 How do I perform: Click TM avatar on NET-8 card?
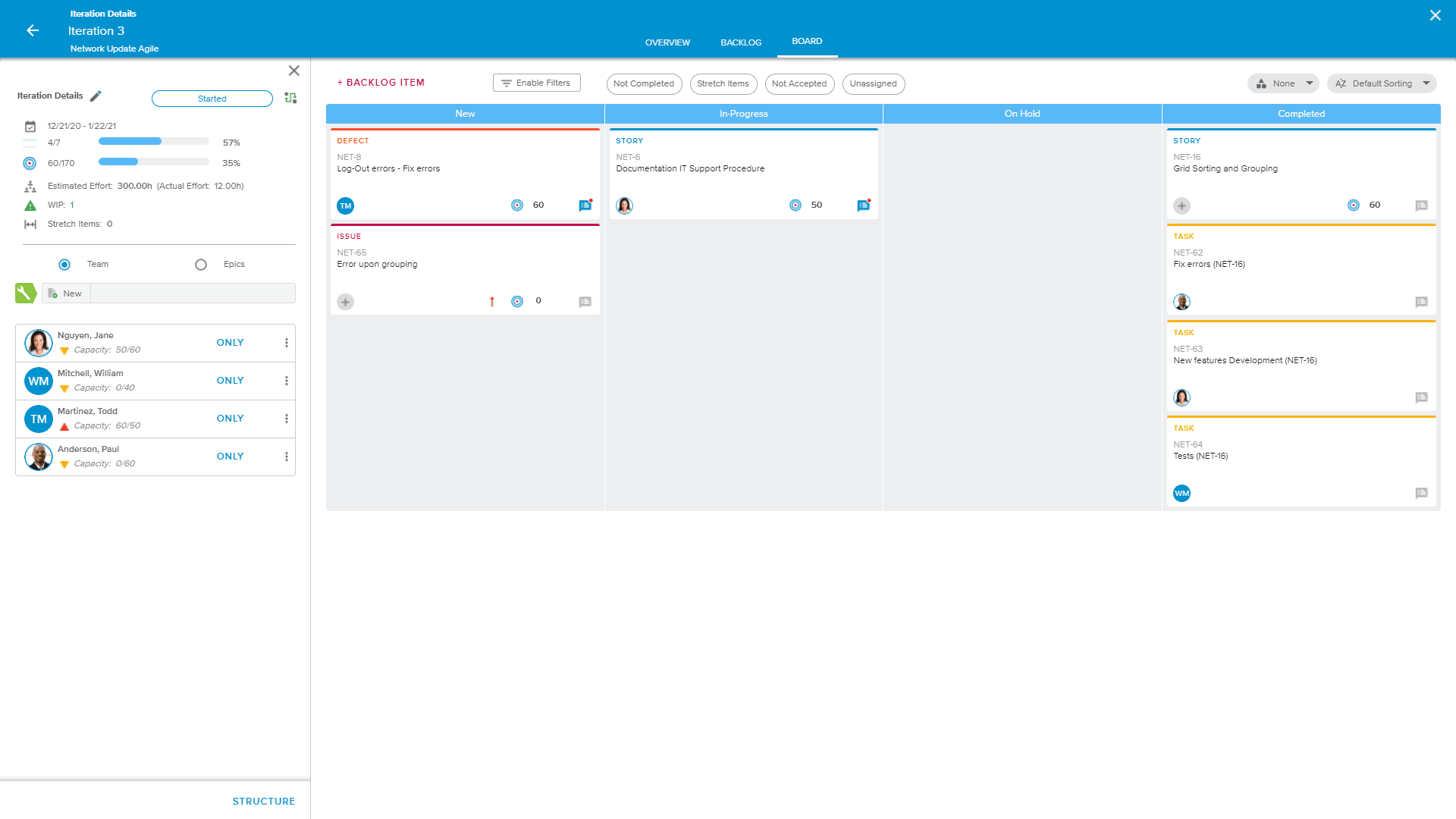(345, 206)
